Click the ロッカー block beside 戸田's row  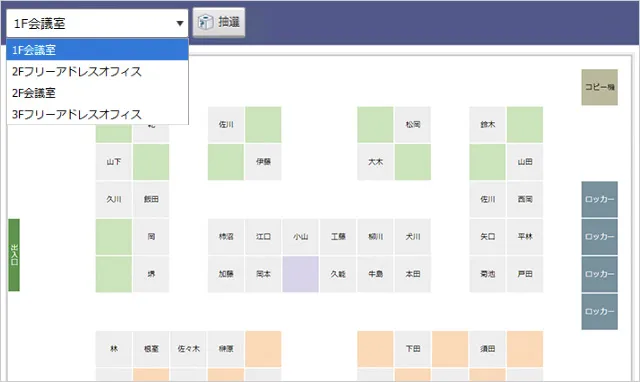point(599,274)
